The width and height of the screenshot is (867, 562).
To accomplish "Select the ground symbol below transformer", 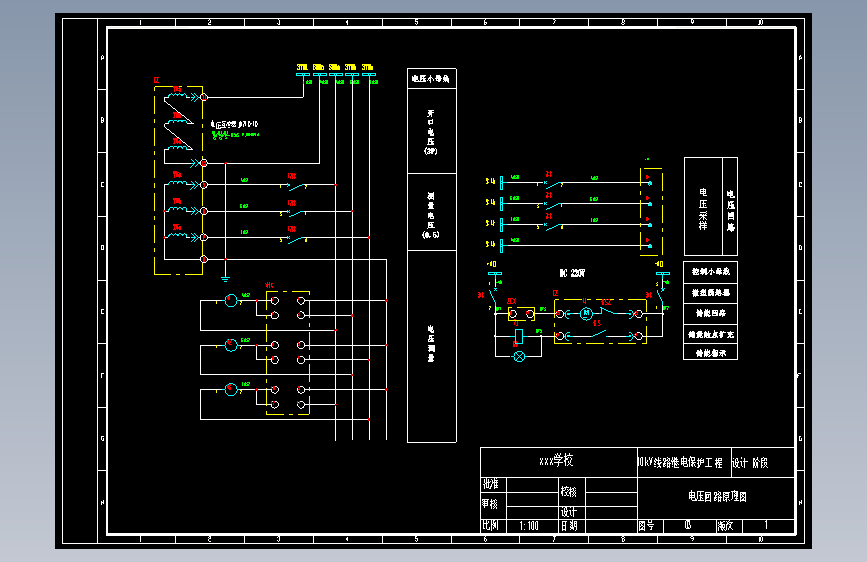I will pyautogui.click(x=225, y=279).
